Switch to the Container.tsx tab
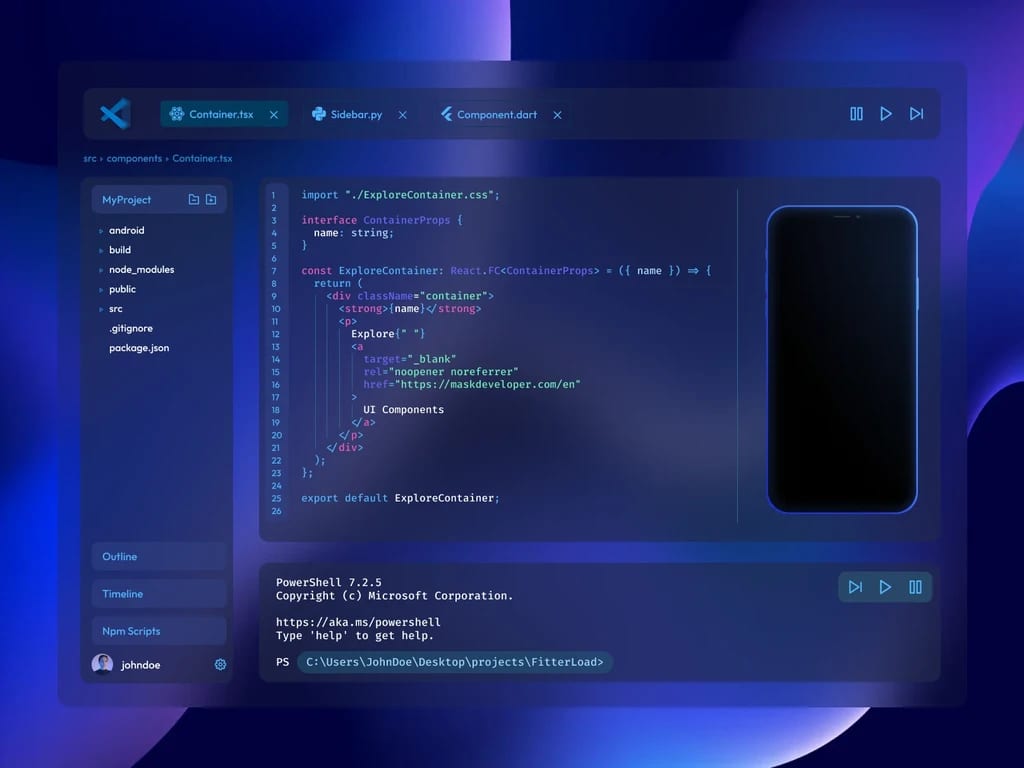Screen dimensions: 1024x768 (x=224, y=114)
